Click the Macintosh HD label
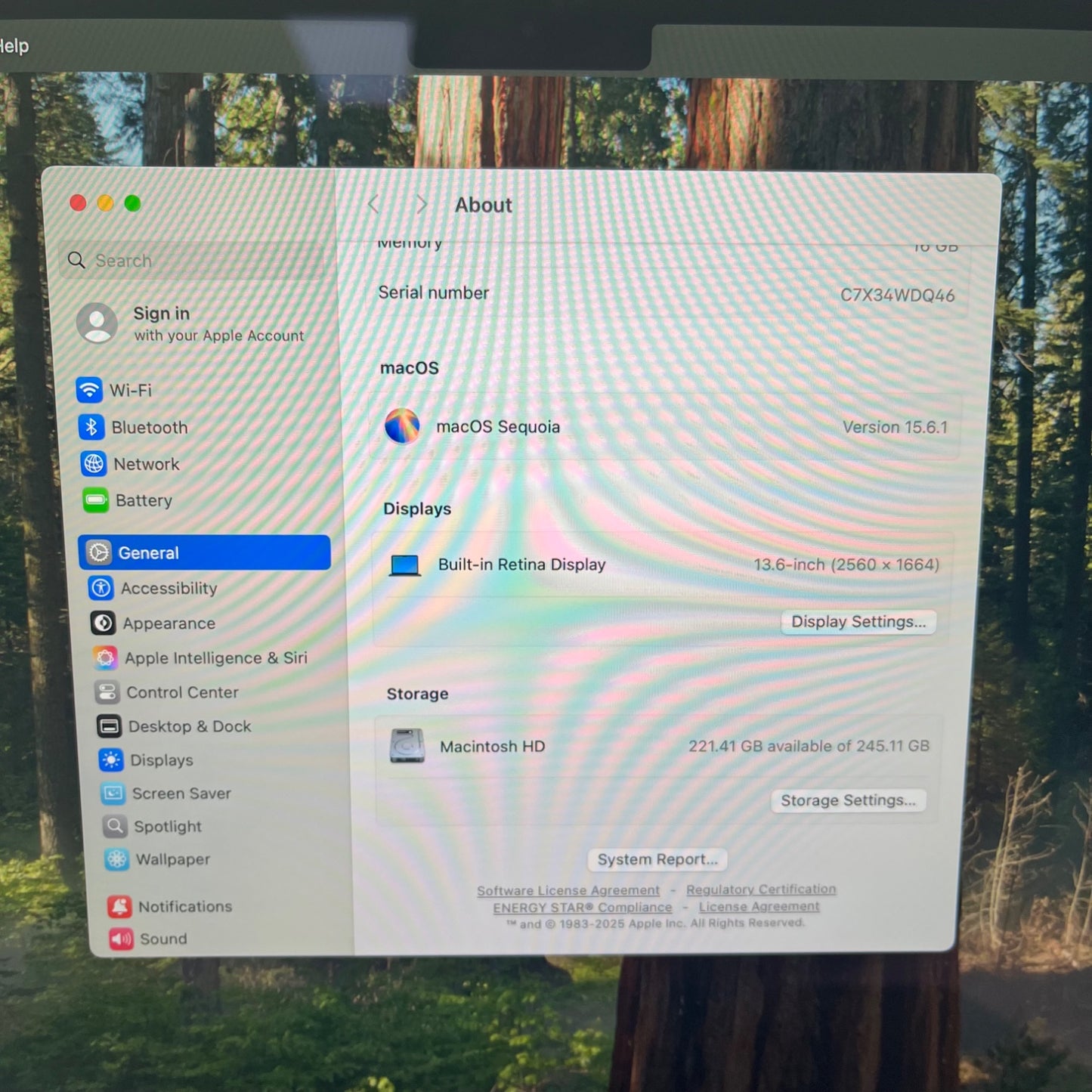Image resolution: width=1092 pixels, height=1092 pixels. click(492, 747)
